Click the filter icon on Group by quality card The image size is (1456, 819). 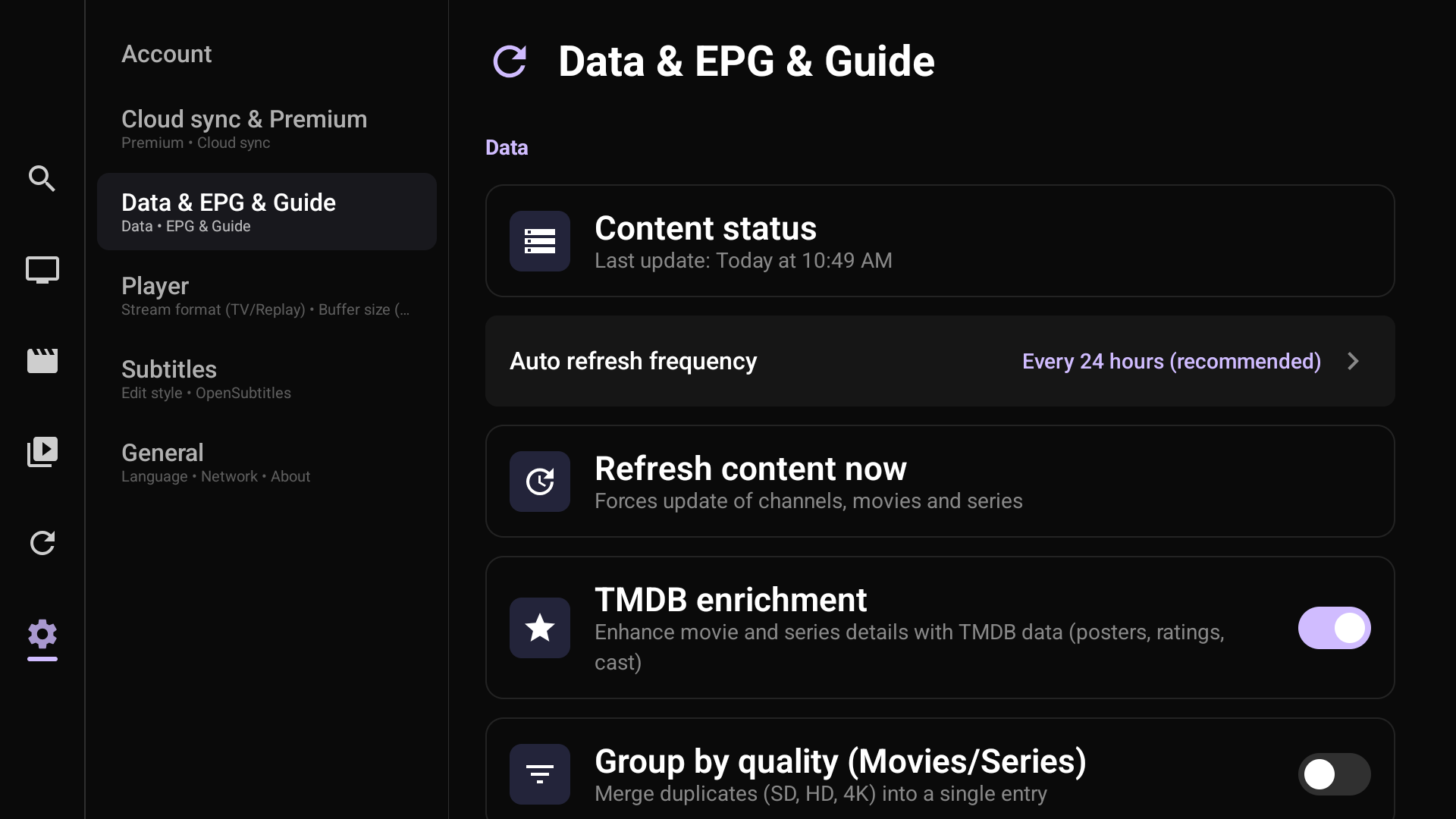[x=539, y=774]
